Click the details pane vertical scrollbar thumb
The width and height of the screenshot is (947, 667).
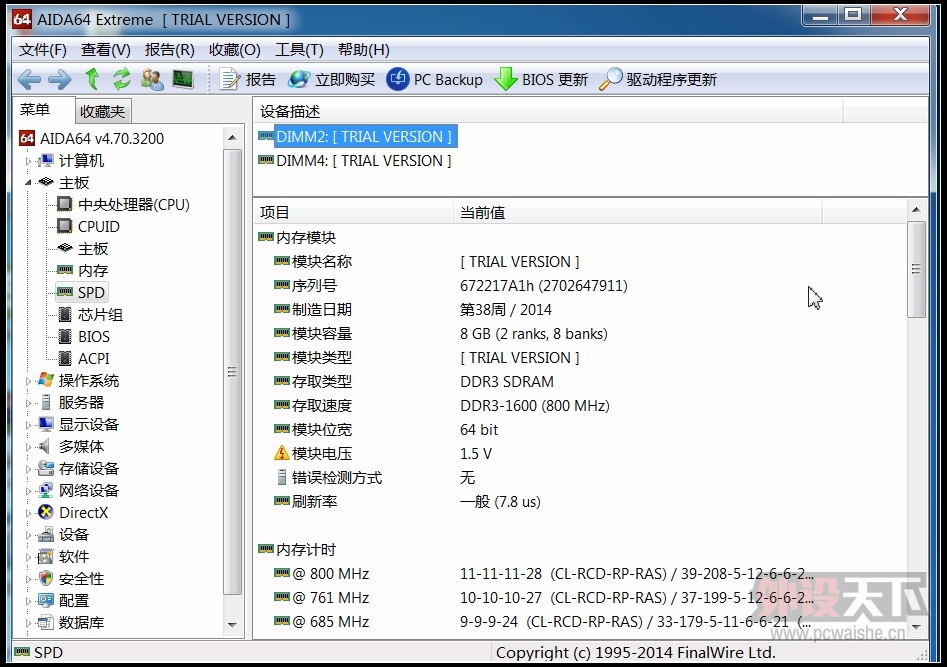[916, 269]
